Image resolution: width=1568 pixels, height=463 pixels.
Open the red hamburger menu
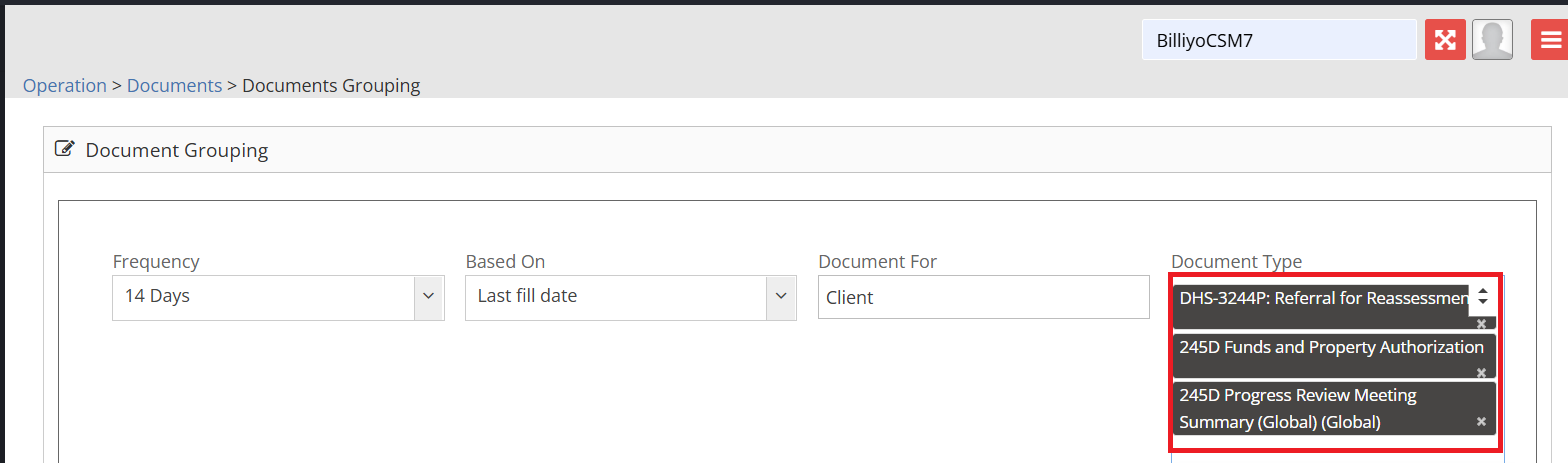(x=1549, y=40)
